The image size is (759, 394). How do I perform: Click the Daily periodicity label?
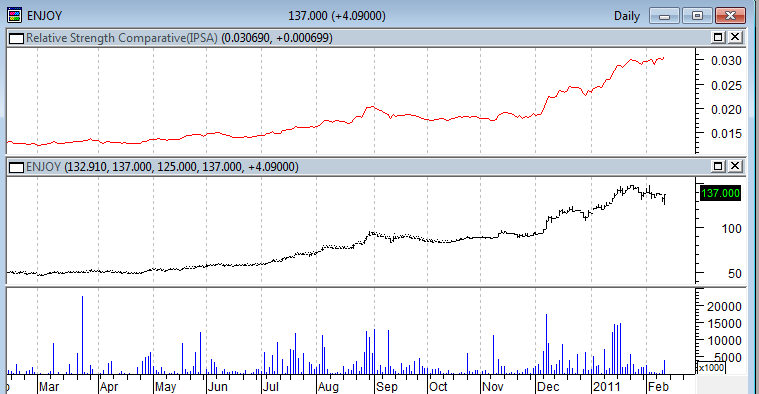(x=626, y=16)
